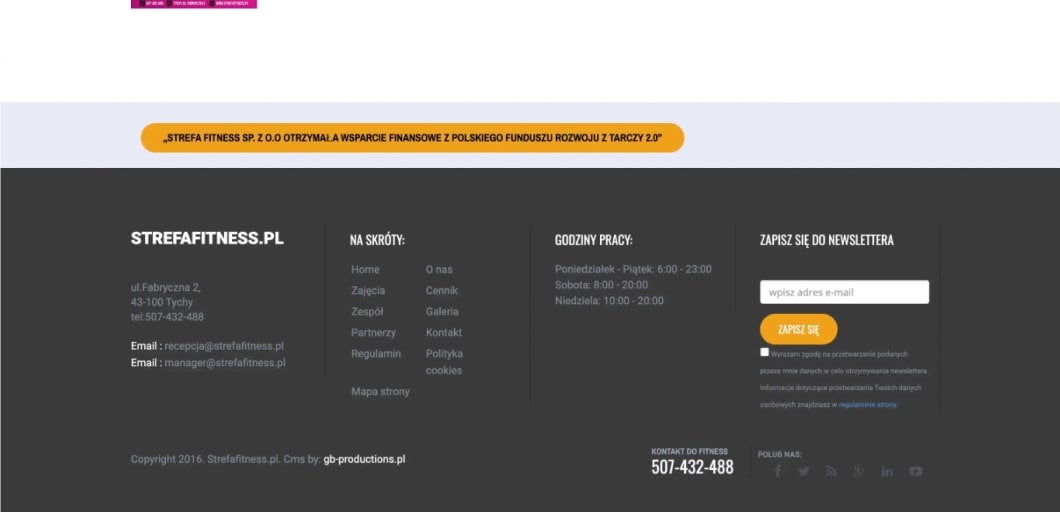
Task: Click the RSS feed icon
Action: coord(831,471)
